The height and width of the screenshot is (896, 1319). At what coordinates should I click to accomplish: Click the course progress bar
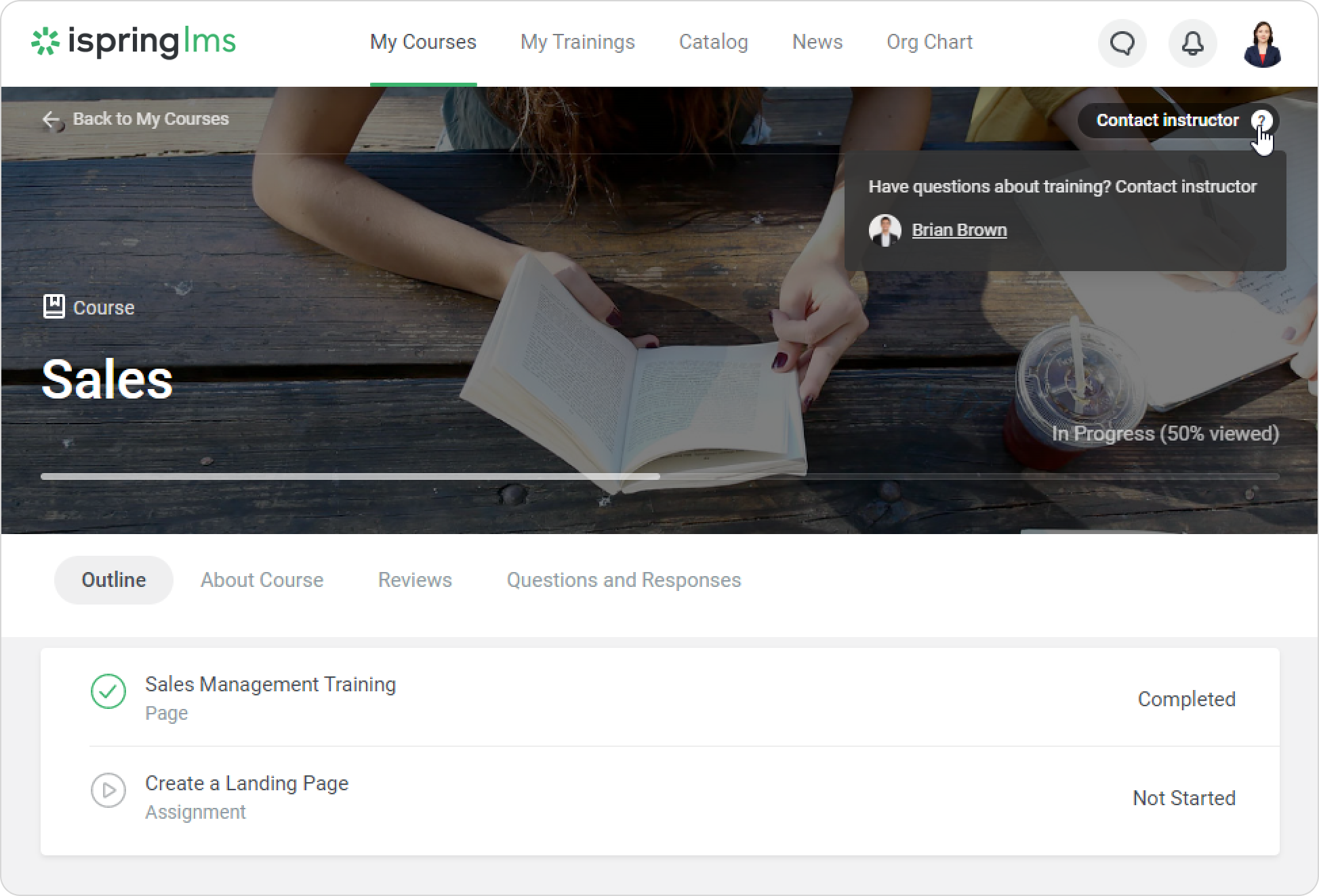pyautogui.click(x=659, y=476)
